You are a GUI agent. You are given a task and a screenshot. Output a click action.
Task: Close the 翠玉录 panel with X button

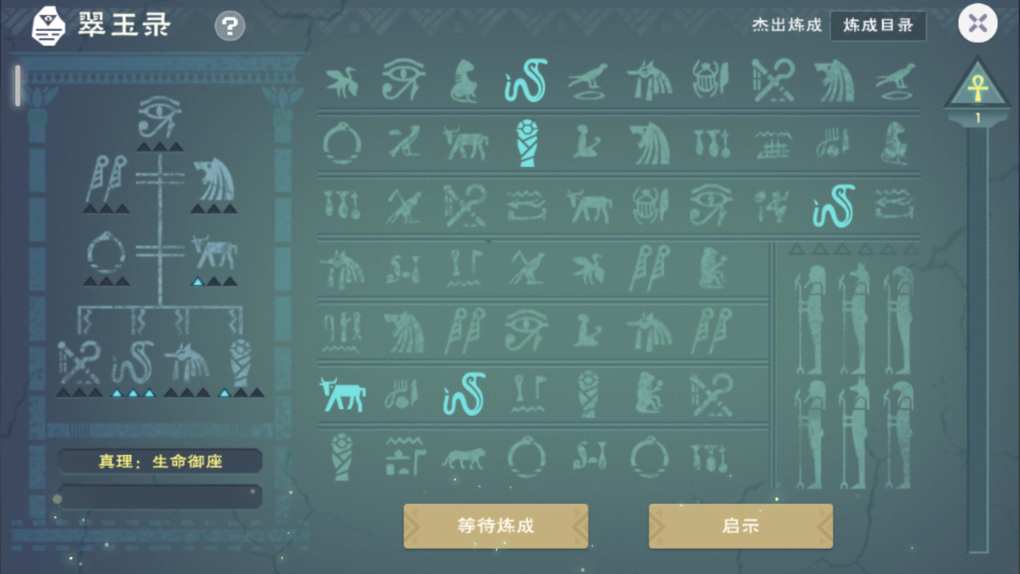click(978, 24)
